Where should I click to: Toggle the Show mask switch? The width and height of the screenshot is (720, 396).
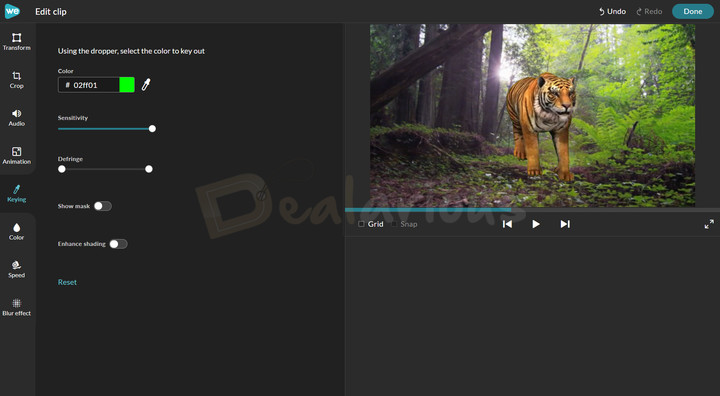click(103, 206)
